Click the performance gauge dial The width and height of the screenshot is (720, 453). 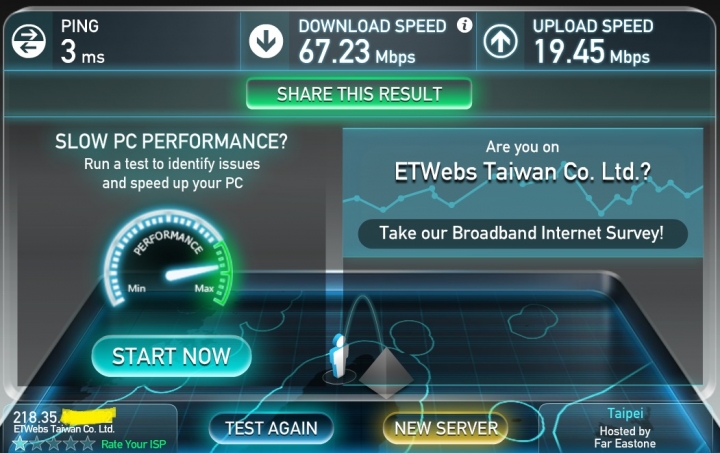tap(169, 258)
